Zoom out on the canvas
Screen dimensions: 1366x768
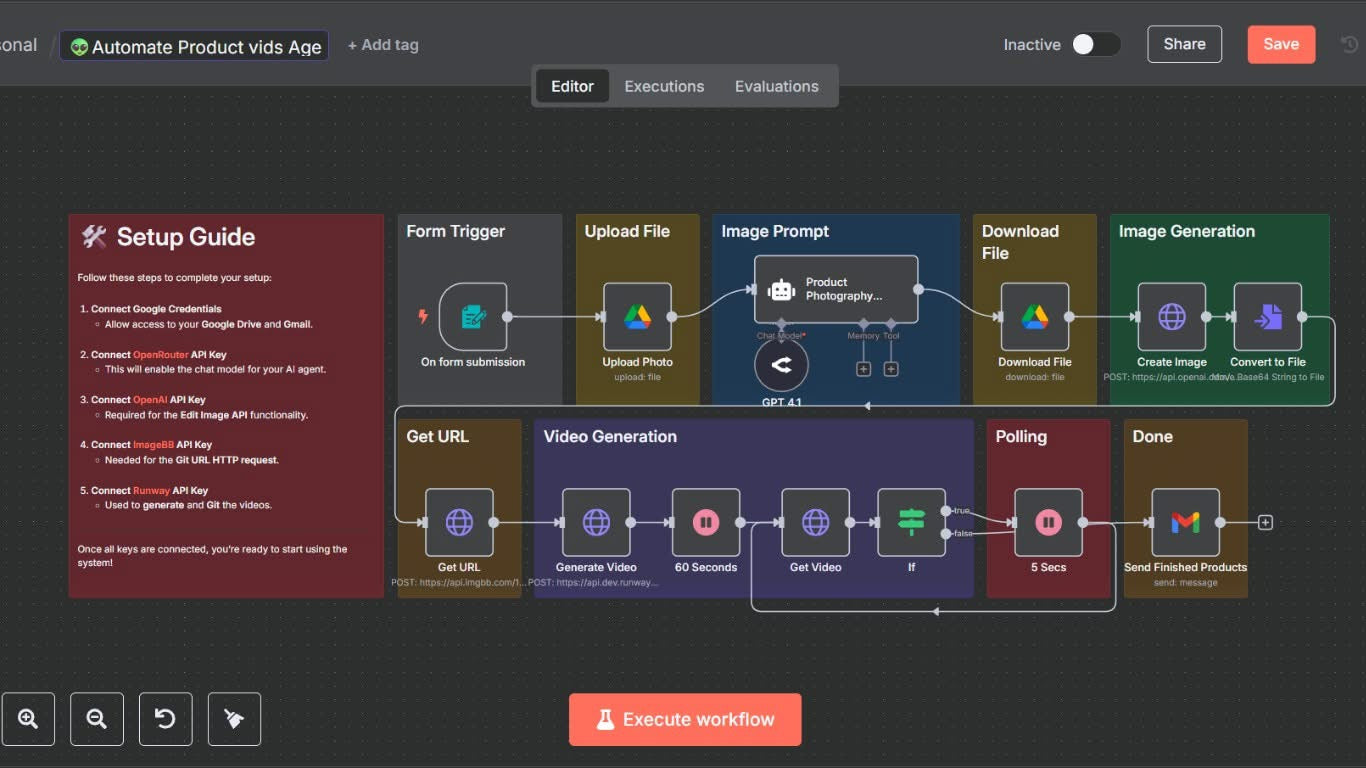(x=97, y=719)
